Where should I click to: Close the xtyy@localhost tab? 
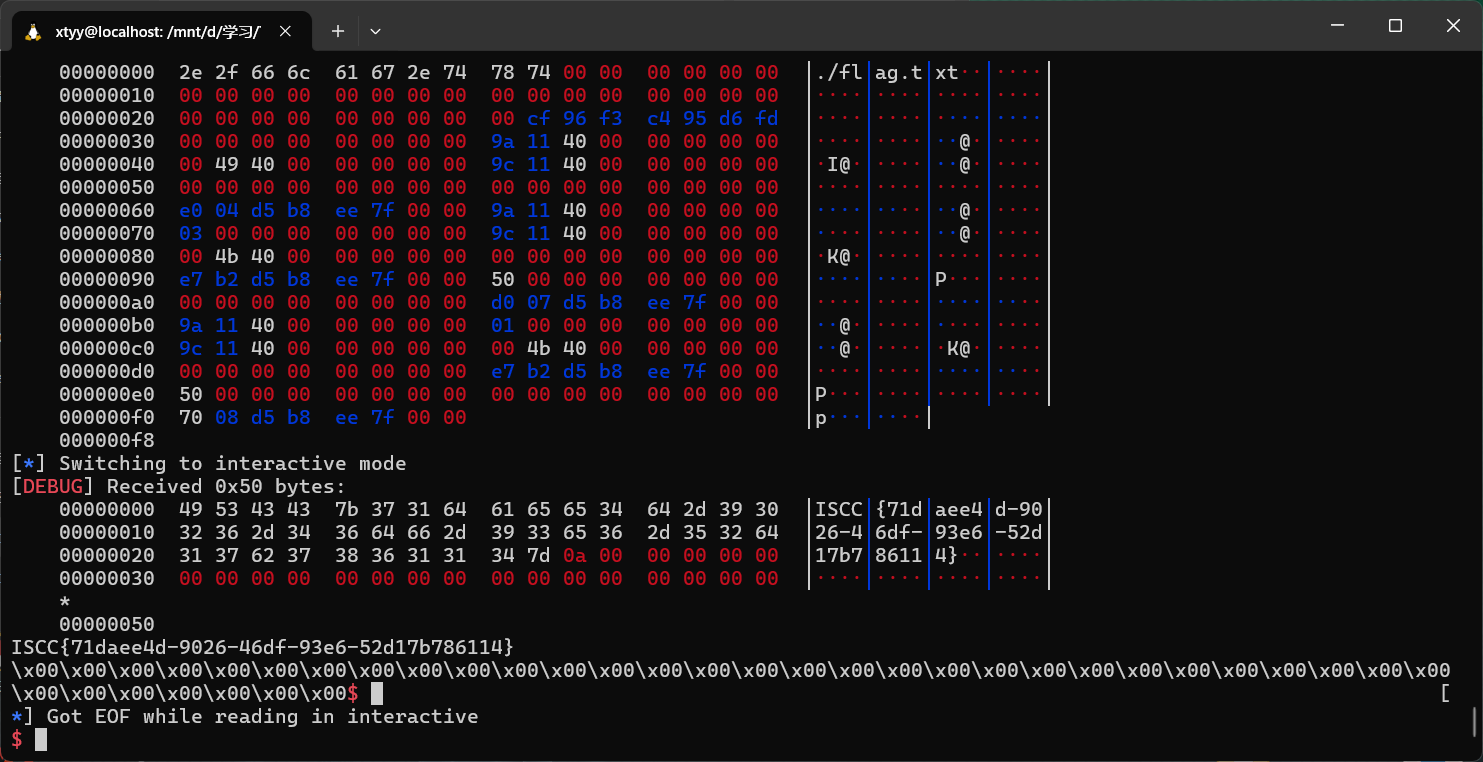(x=285, y=32)
